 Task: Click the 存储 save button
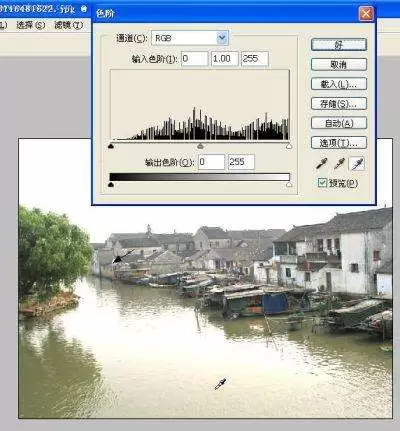click(x=339, y=103)
